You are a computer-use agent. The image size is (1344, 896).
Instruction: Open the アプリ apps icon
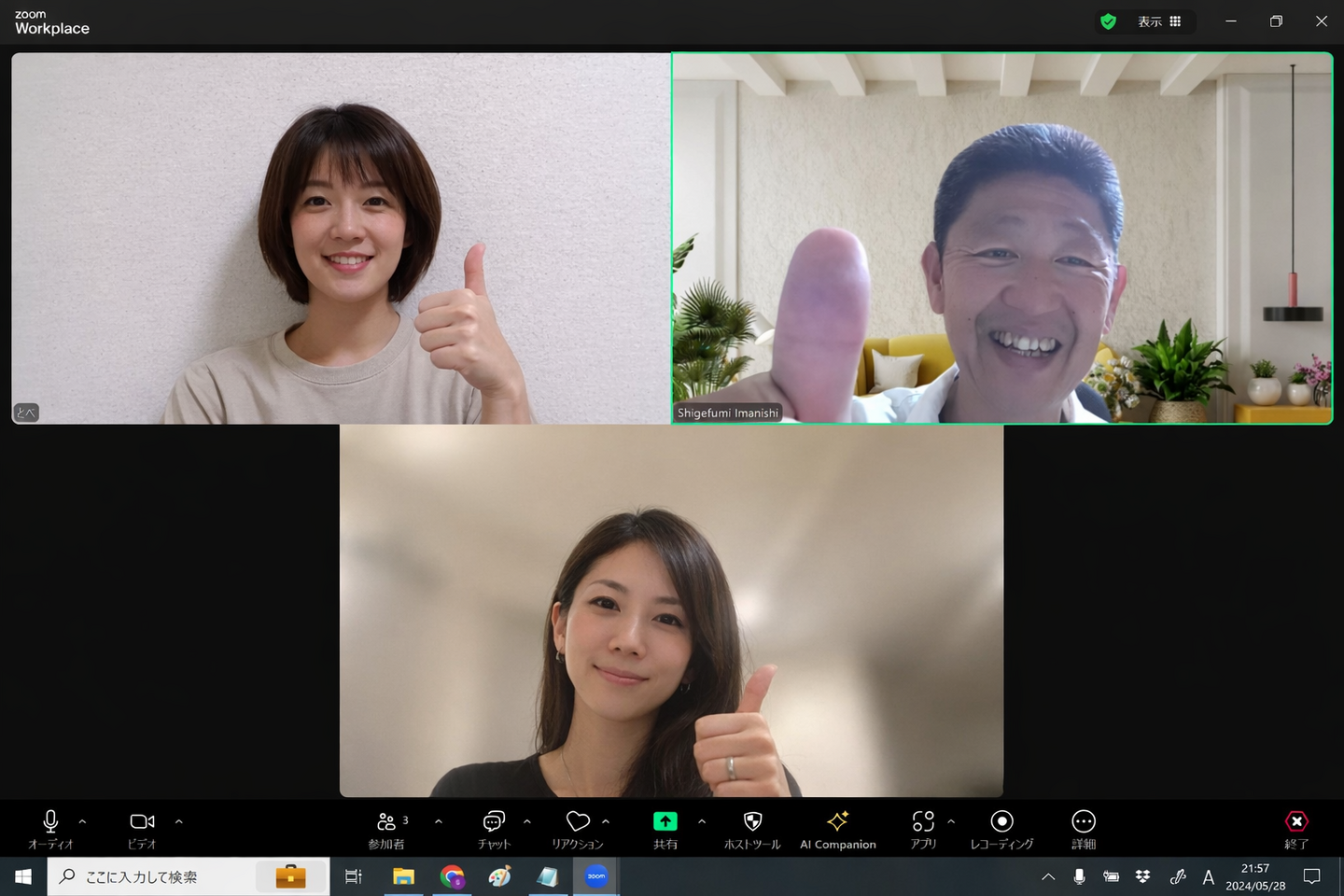pyautogui.click(x=923, y=827)
